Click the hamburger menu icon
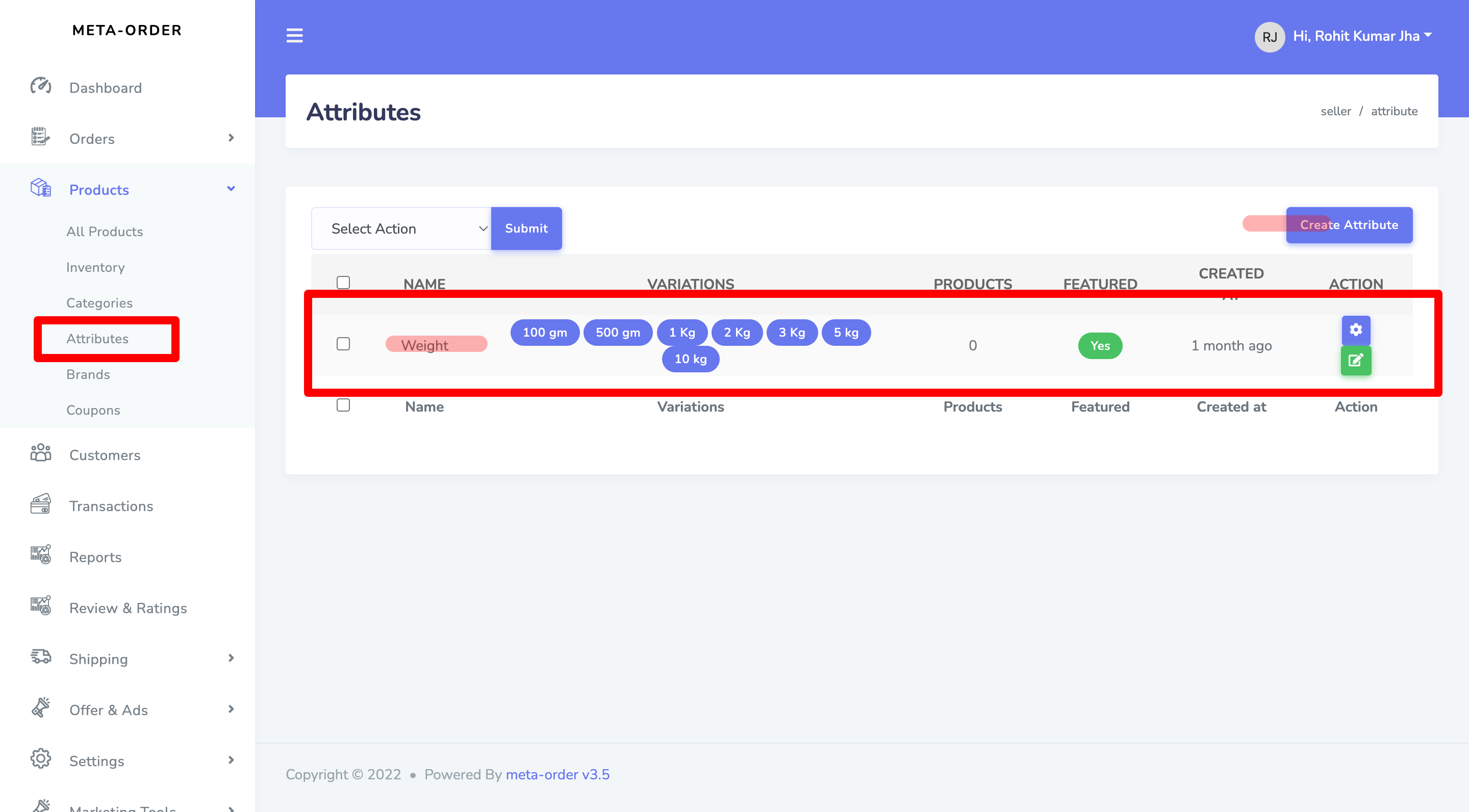 pos(294,35)
